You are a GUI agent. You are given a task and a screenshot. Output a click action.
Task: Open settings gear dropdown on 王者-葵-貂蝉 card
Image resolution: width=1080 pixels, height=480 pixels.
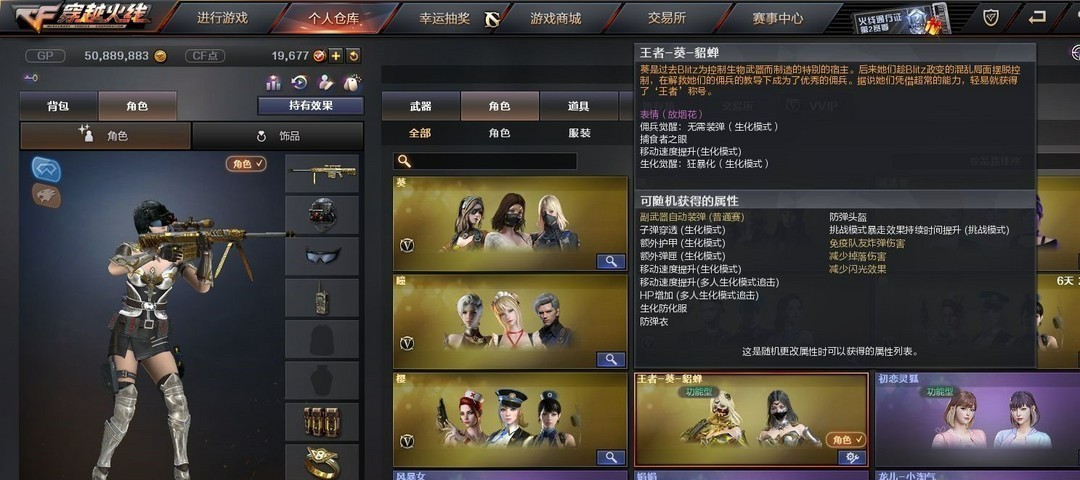[851, 457]
